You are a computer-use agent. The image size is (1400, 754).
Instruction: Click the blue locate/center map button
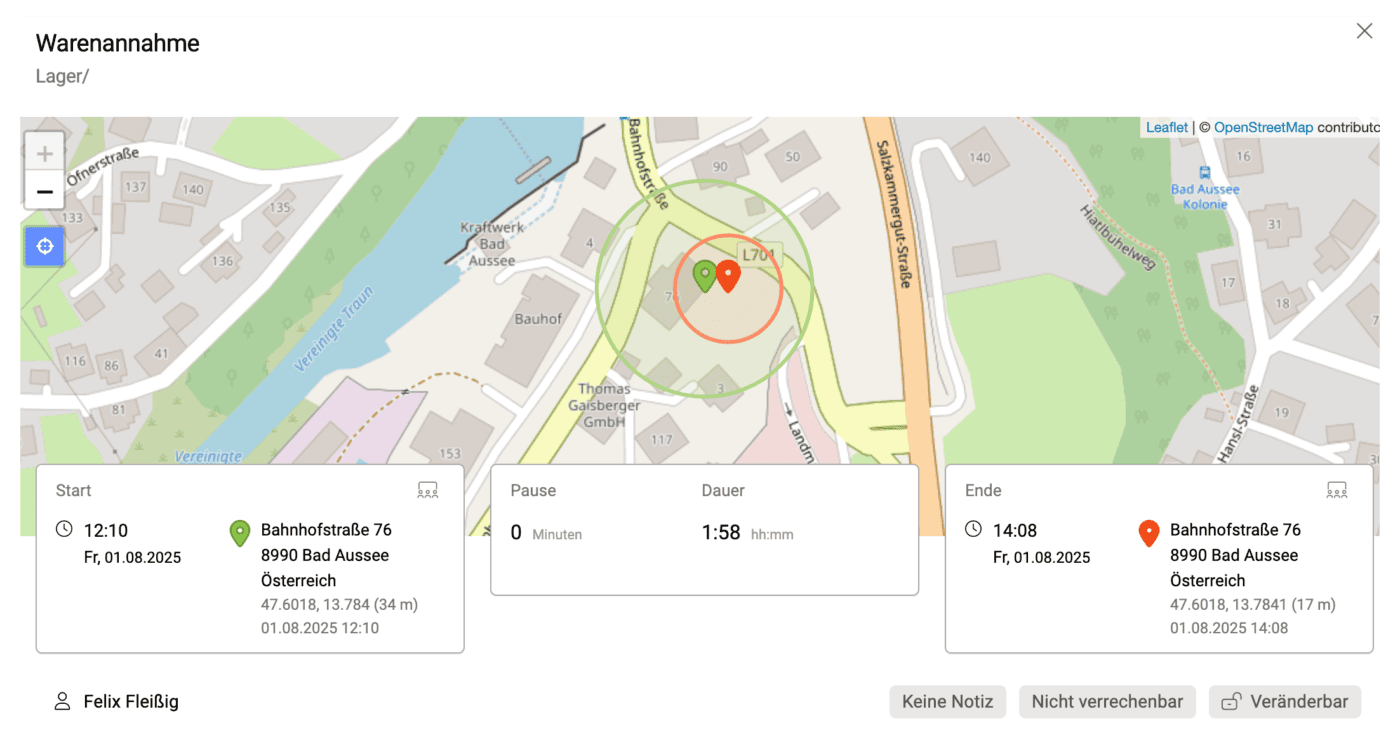coord(45,246)
